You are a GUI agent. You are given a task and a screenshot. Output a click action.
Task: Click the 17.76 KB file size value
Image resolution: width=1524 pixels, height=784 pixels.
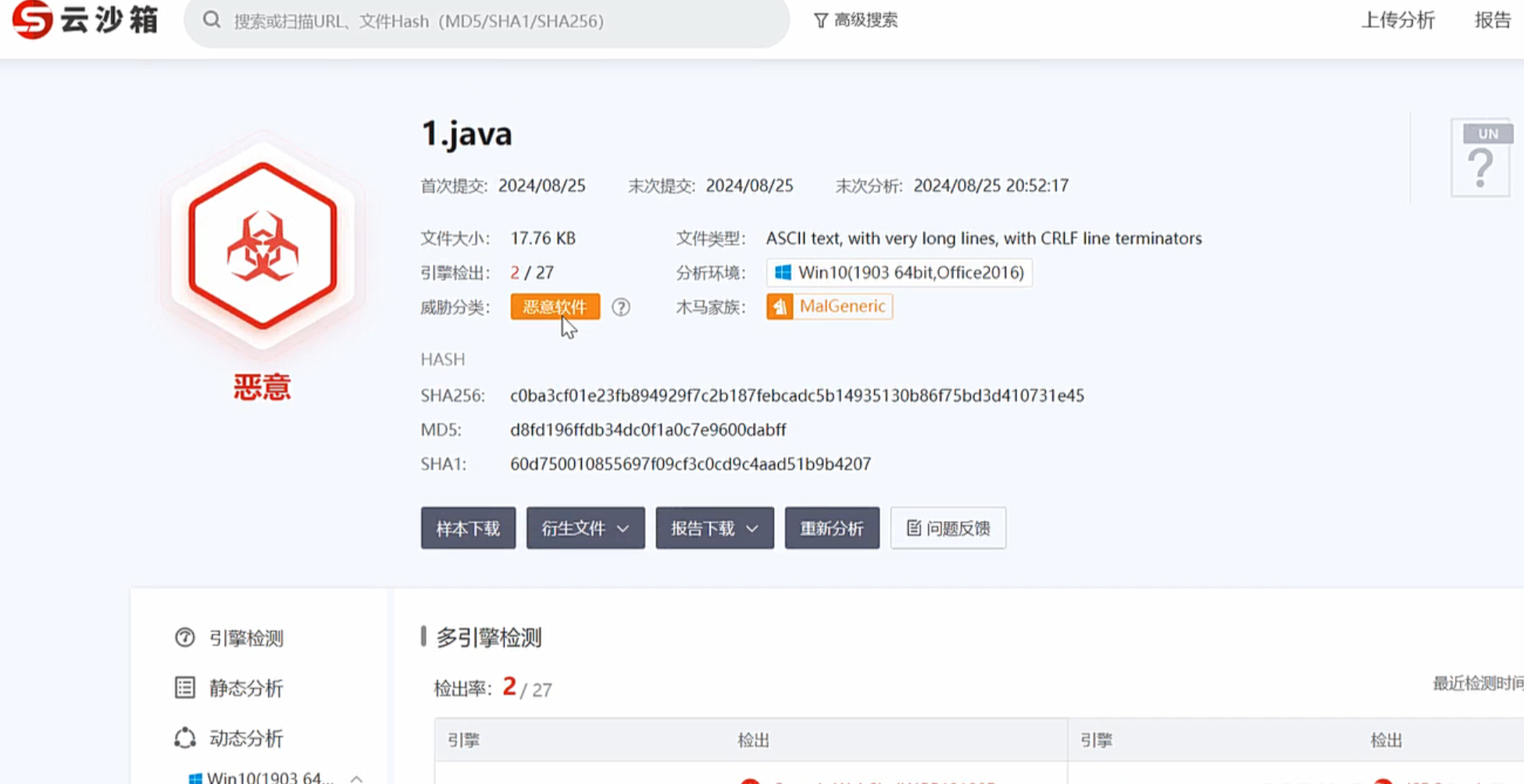[543, 238]
